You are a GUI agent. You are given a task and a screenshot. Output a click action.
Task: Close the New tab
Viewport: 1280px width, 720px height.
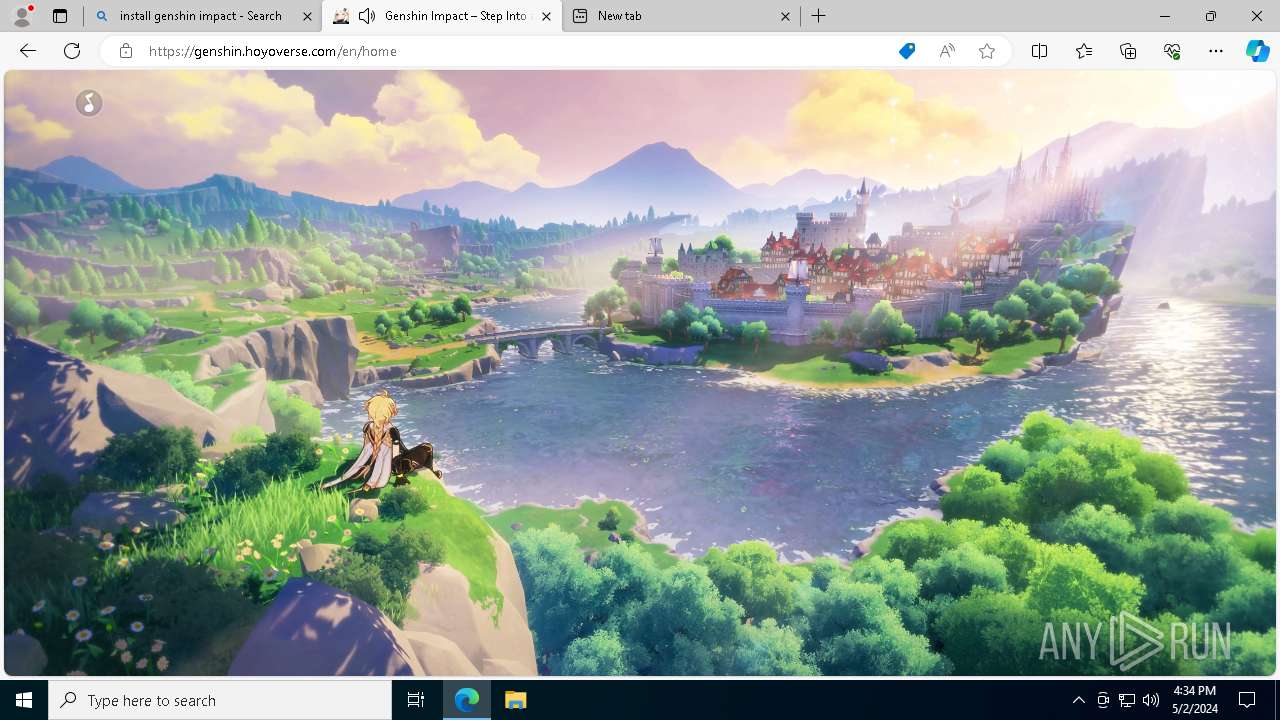coord(785,16)
